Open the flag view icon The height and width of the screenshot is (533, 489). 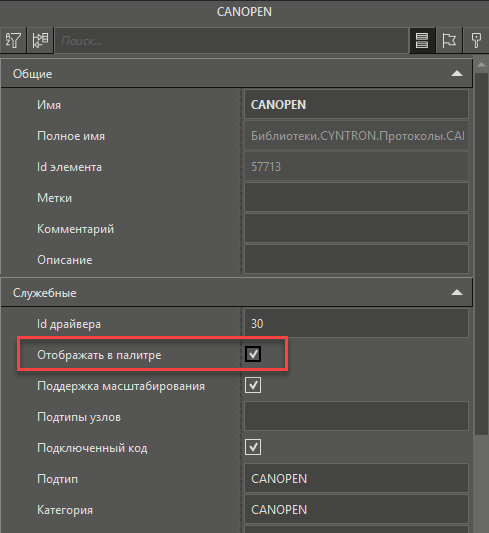pos(449,40)
